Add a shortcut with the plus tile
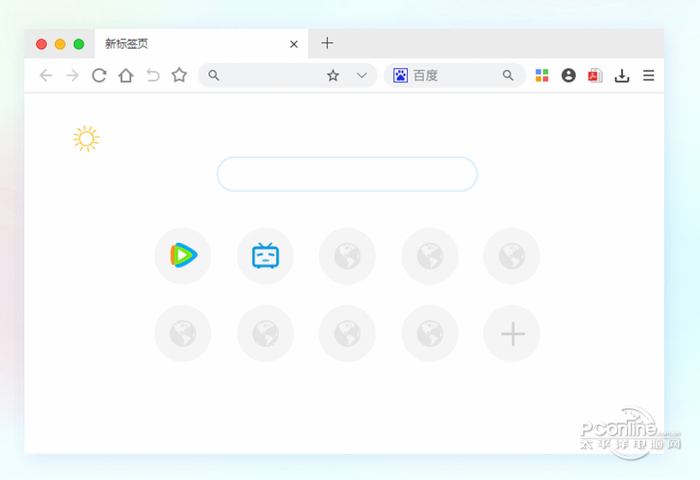The height and width of the screenshot is (480, 700). (512, 334)
